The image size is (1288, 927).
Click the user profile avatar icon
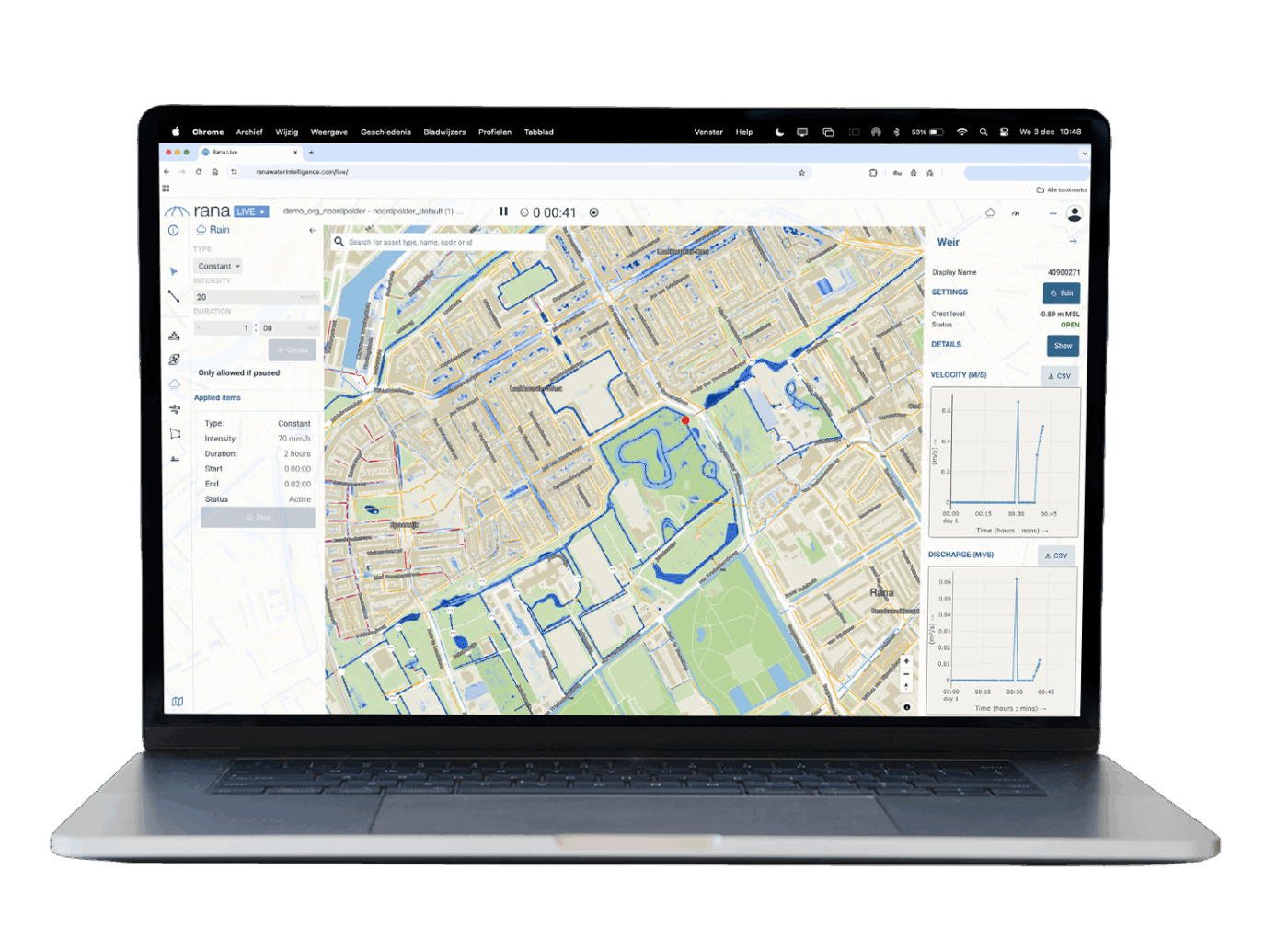point(1074,213)
